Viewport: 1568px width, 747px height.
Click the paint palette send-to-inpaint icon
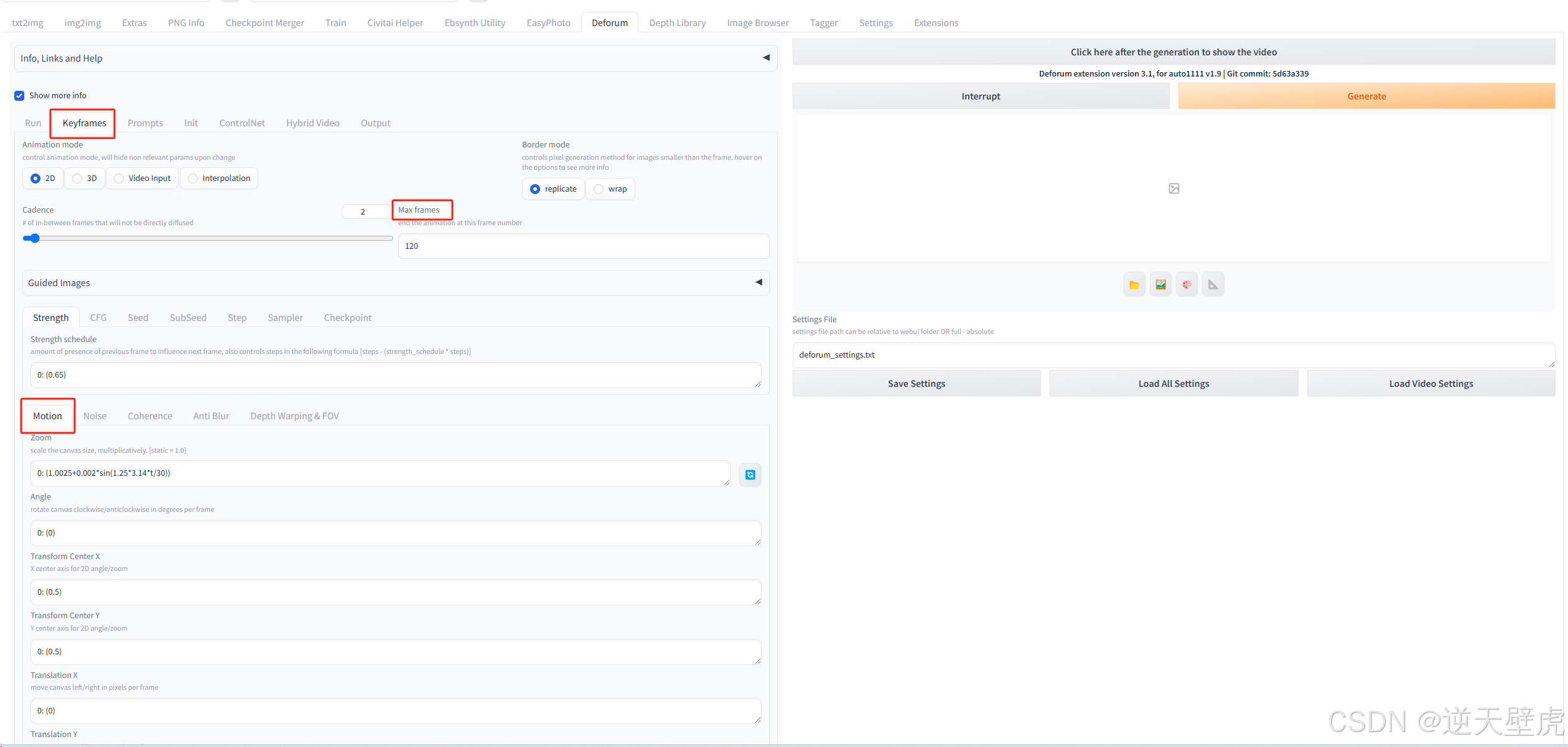[1187, 285]
